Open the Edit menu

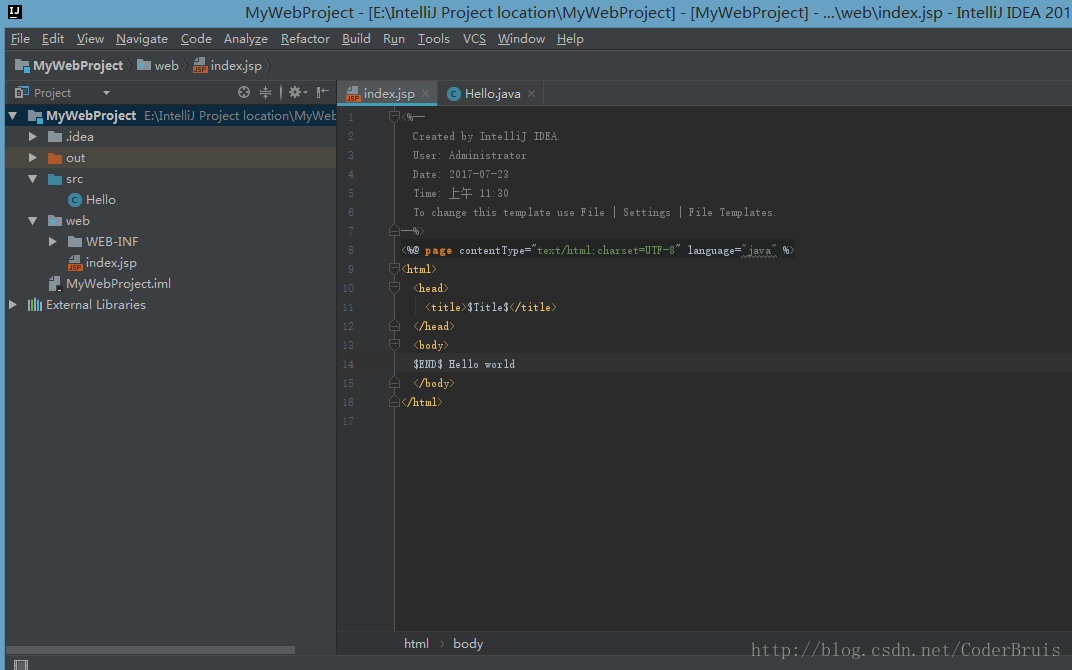coord(53,39)
